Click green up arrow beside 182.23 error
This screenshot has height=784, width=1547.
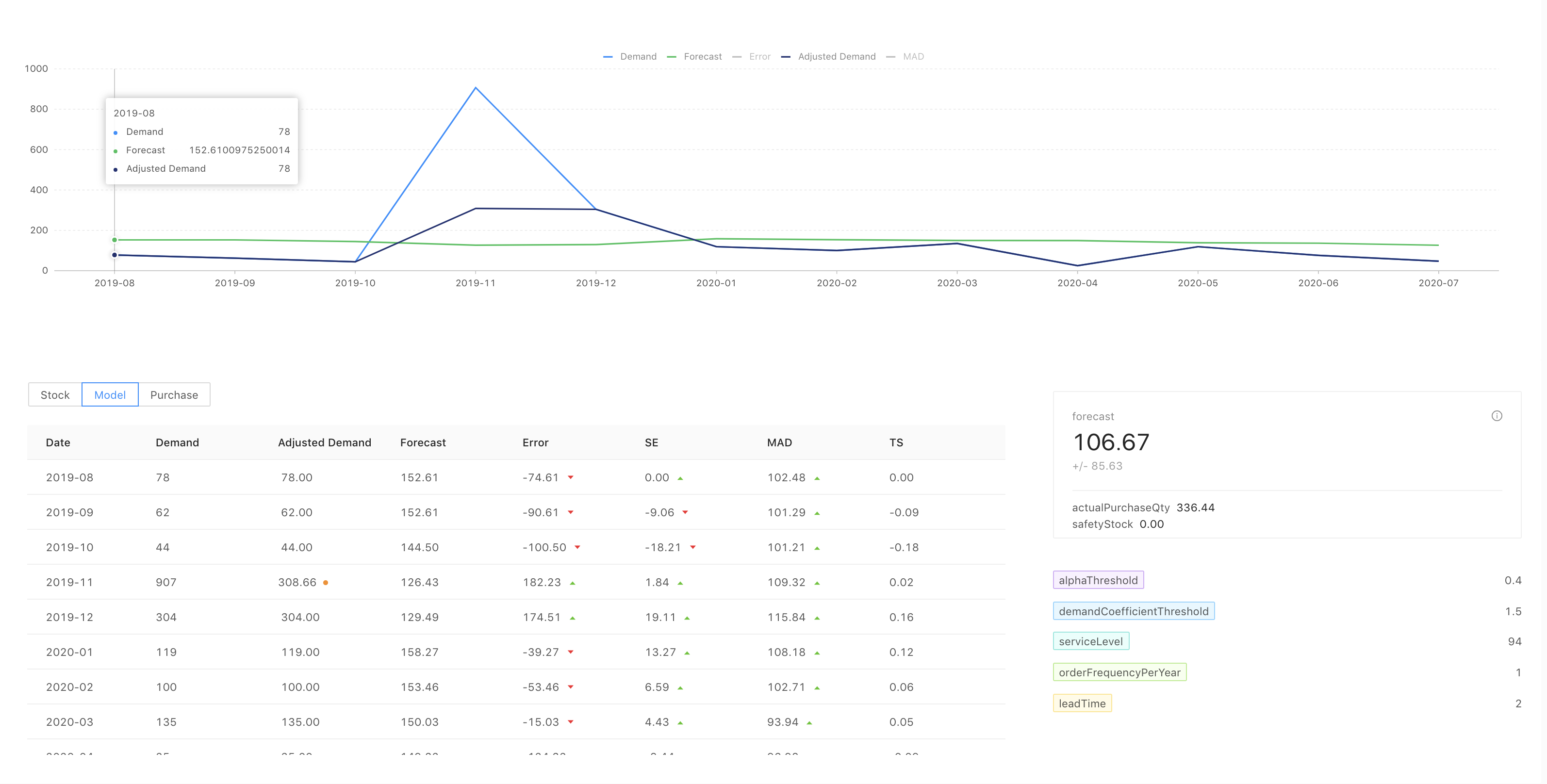coord(572,583)
